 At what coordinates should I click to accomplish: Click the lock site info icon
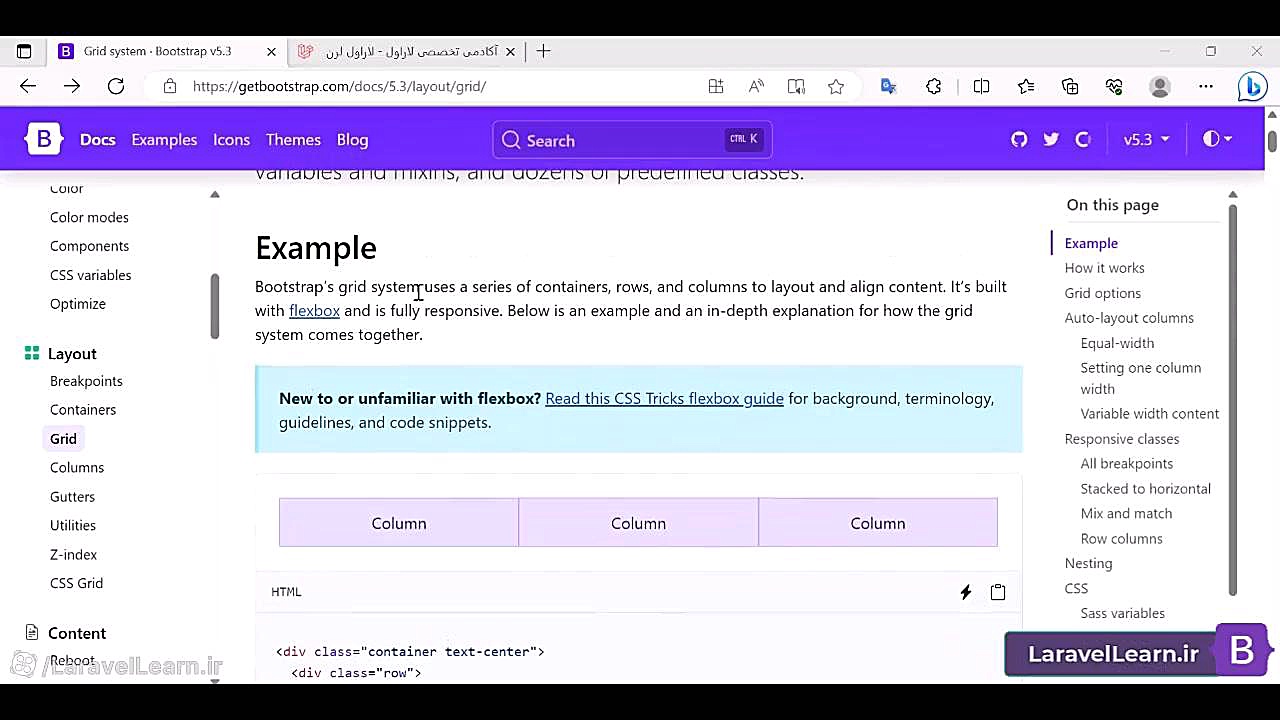pyautogui.click(x=170, y=87)
